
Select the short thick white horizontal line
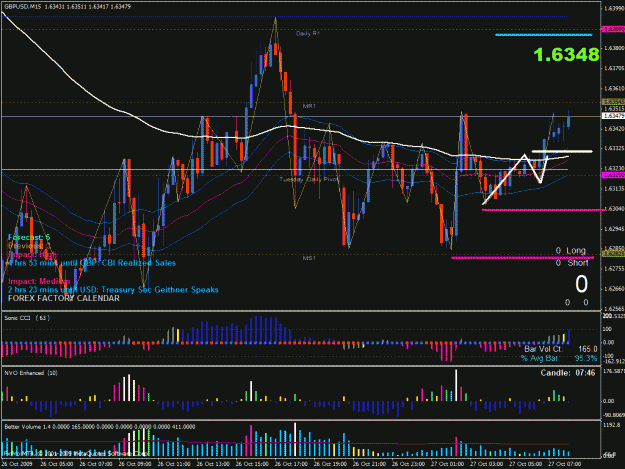[x=562, y=151]
